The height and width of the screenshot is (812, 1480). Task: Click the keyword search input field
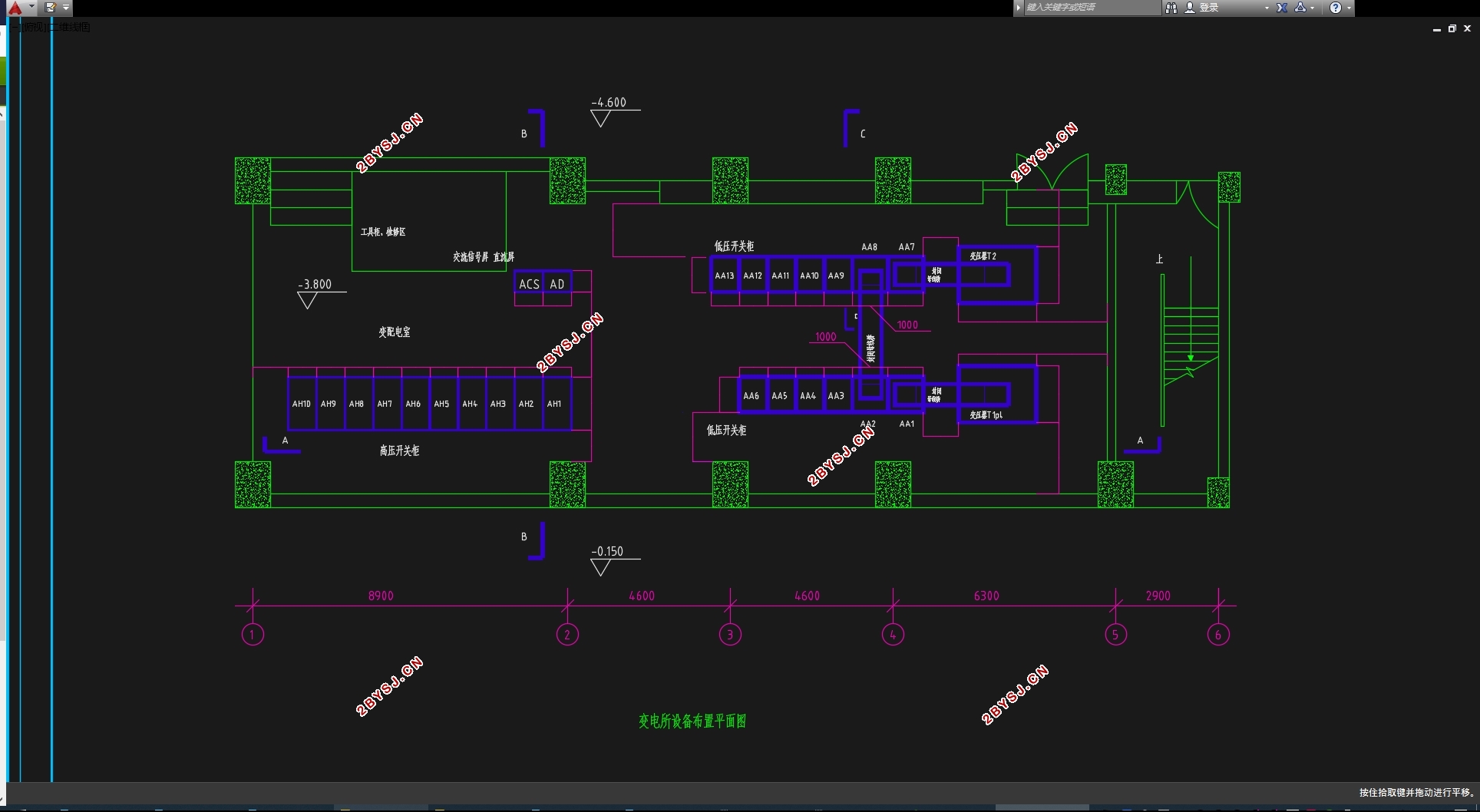(x=1093, y=8)
